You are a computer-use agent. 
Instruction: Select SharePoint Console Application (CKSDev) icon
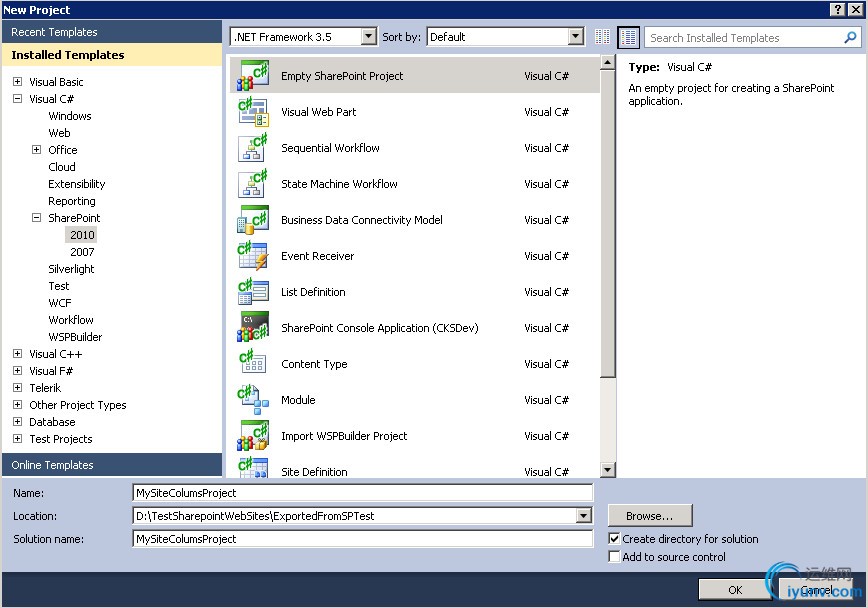point(253,328)
